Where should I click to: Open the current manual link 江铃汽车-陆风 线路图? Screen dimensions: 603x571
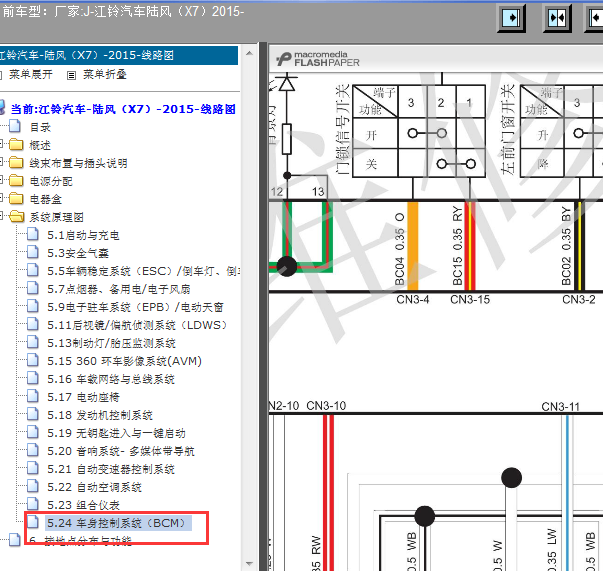pyautogui.click(x=123, y=109)
